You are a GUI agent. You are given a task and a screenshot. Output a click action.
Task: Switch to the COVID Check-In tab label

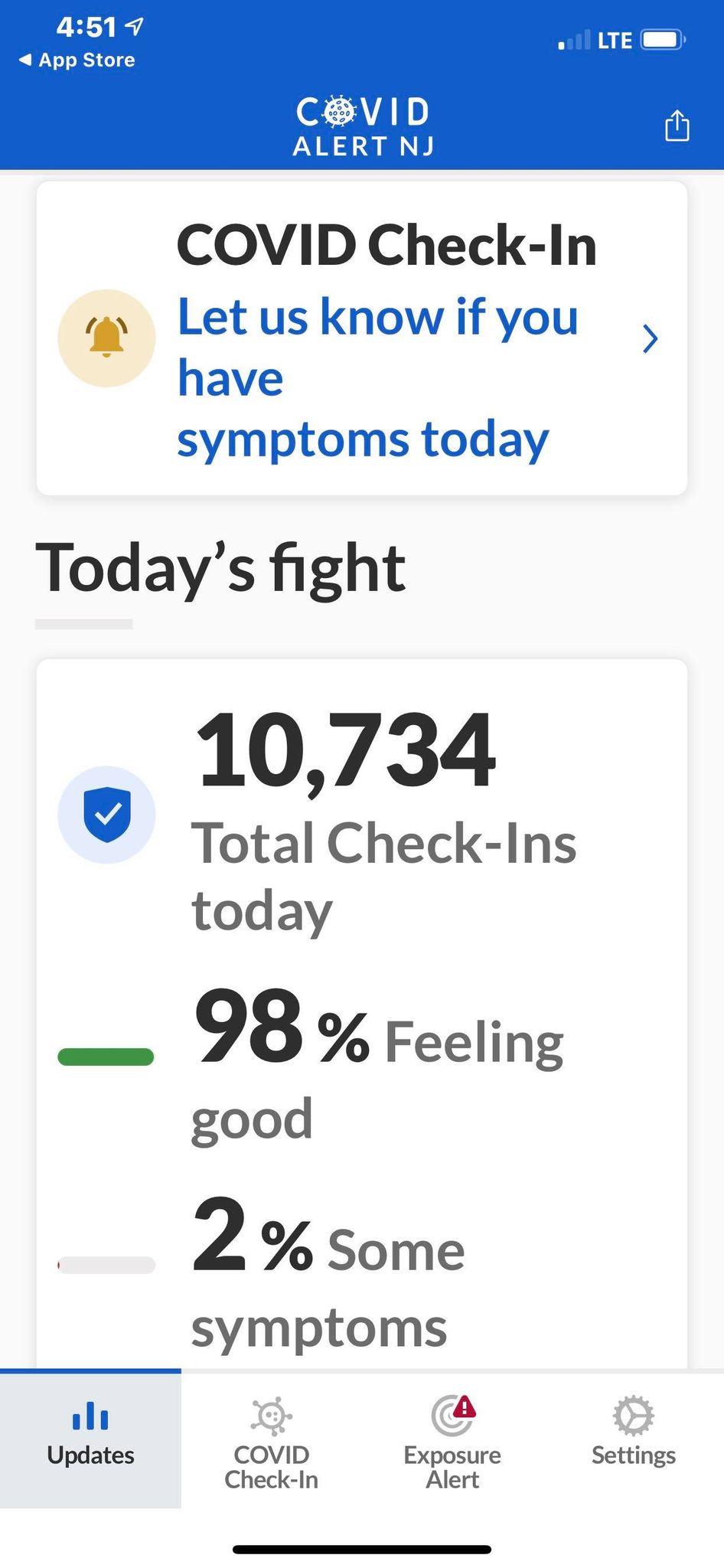[271, 1467]
